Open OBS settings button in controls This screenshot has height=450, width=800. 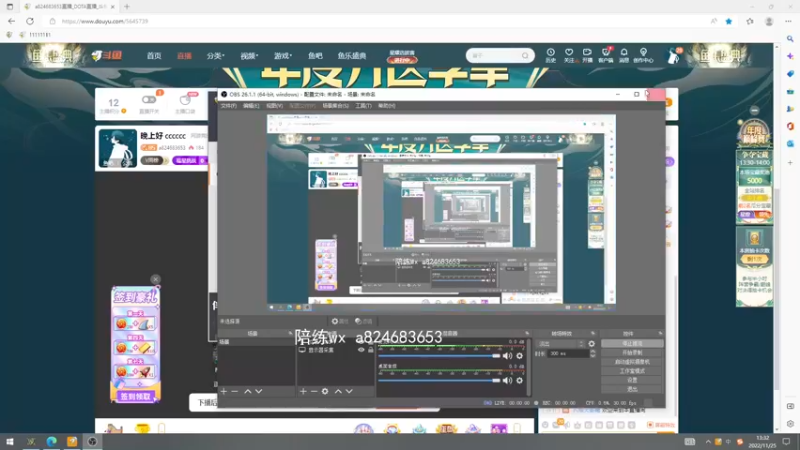tap(632, 380)
